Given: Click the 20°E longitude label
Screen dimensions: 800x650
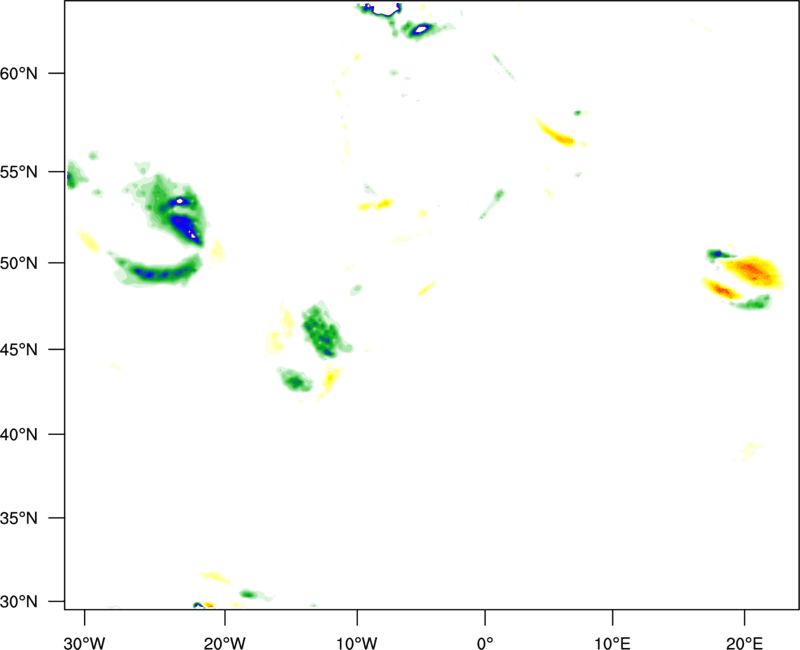Looking at the screenshot, I should [x=744, y=643].
